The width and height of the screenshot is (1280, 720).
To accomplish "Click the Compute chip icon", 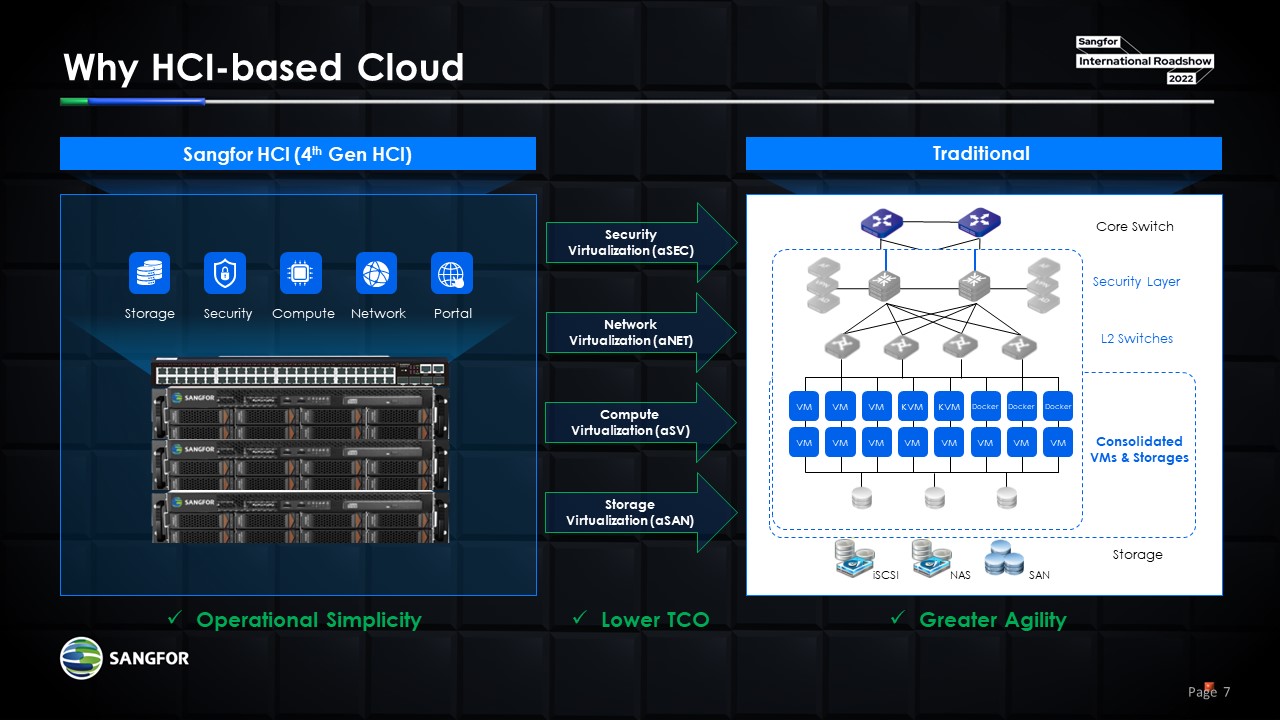I will [x=301, y=273].
